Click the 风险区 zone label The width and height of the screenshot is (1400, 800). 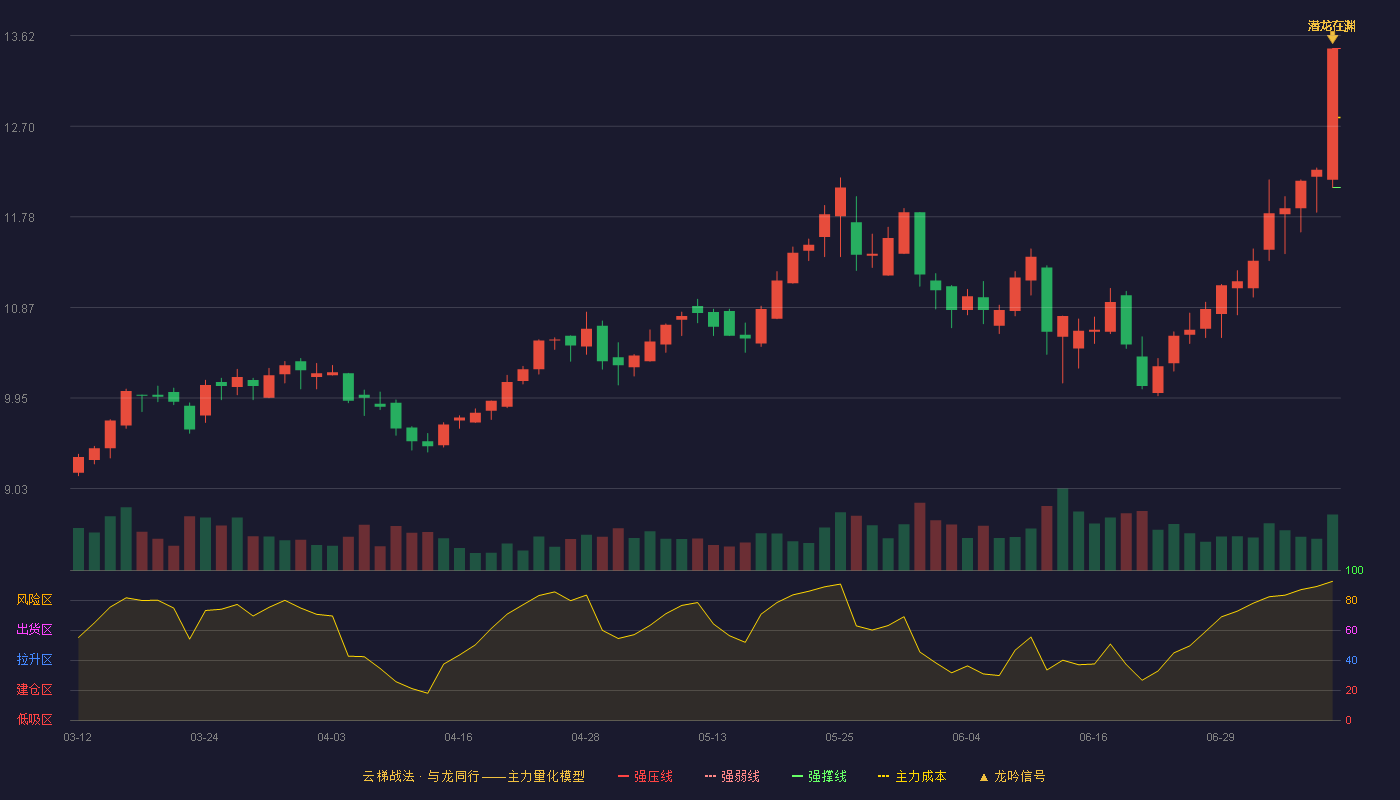click(x=34, y=600)
